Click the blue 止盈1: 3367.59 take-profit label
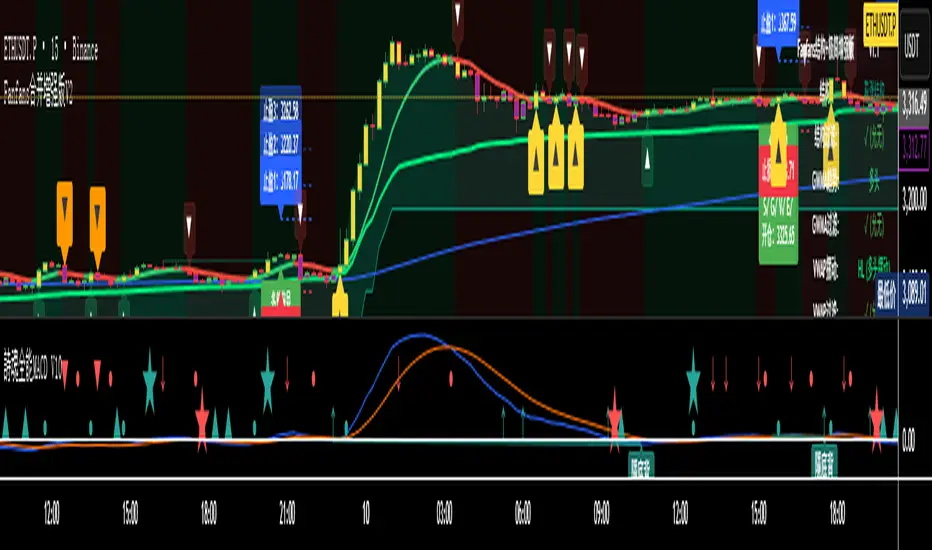This screenshot has width=932, height=550. pos(778,24)
